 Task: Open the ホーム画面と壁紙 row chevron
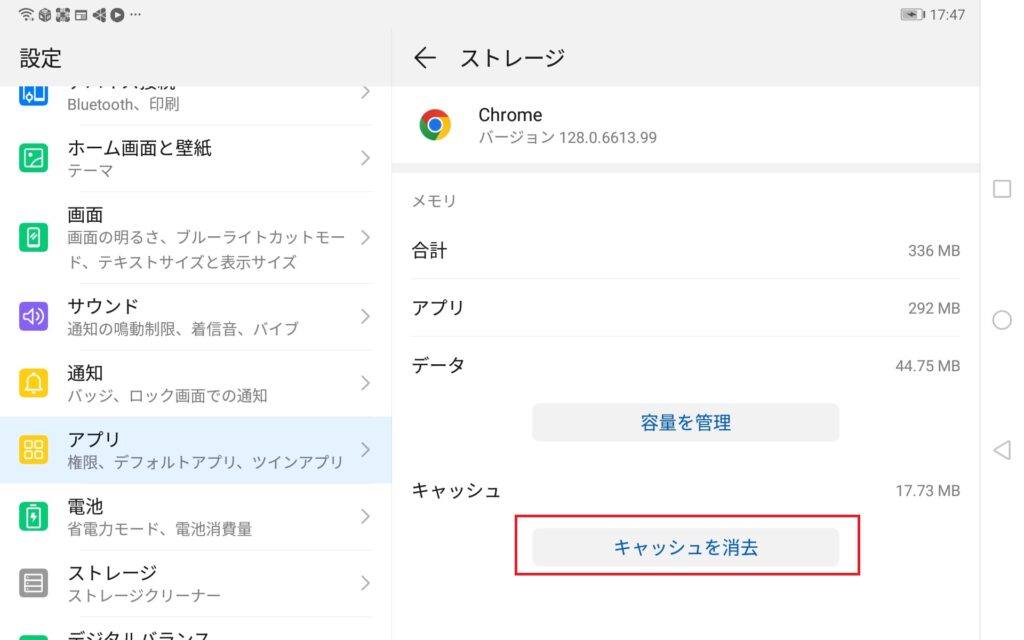366,158
